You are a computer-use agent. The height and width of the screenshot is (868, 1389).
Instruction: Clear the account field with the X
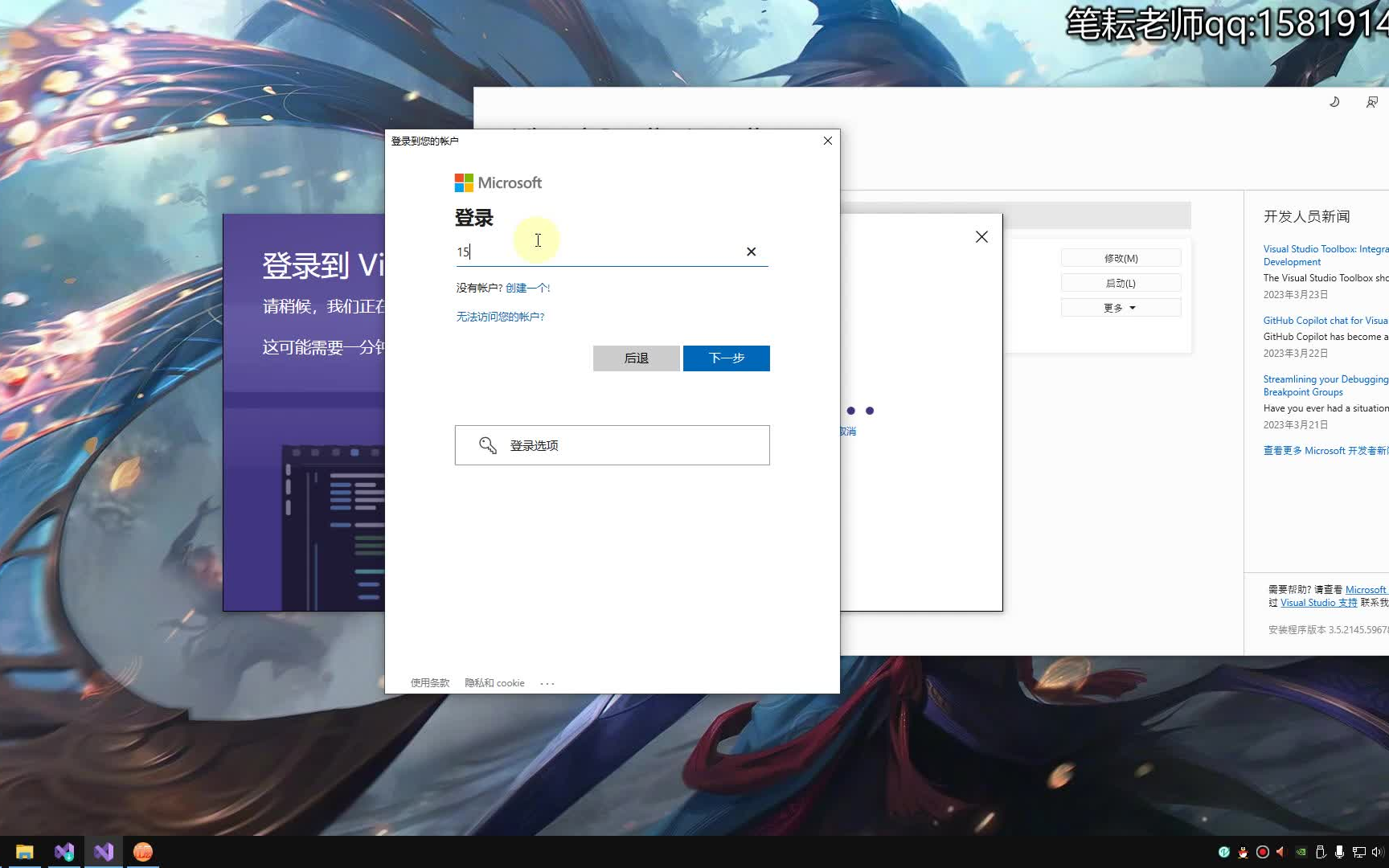(751, 252)
